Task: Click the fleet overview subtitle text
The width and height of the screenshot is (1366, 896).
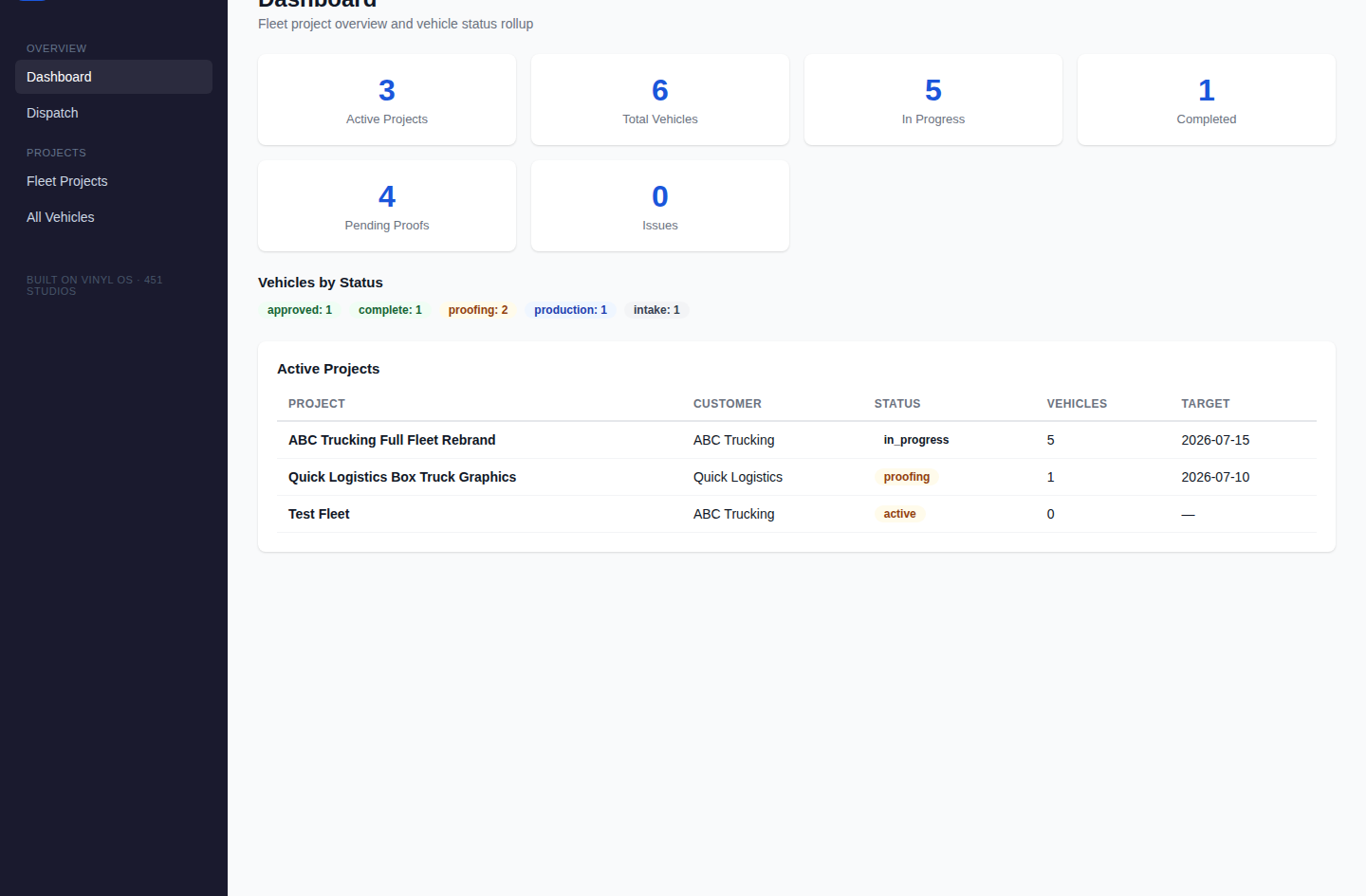Action: 396,24
